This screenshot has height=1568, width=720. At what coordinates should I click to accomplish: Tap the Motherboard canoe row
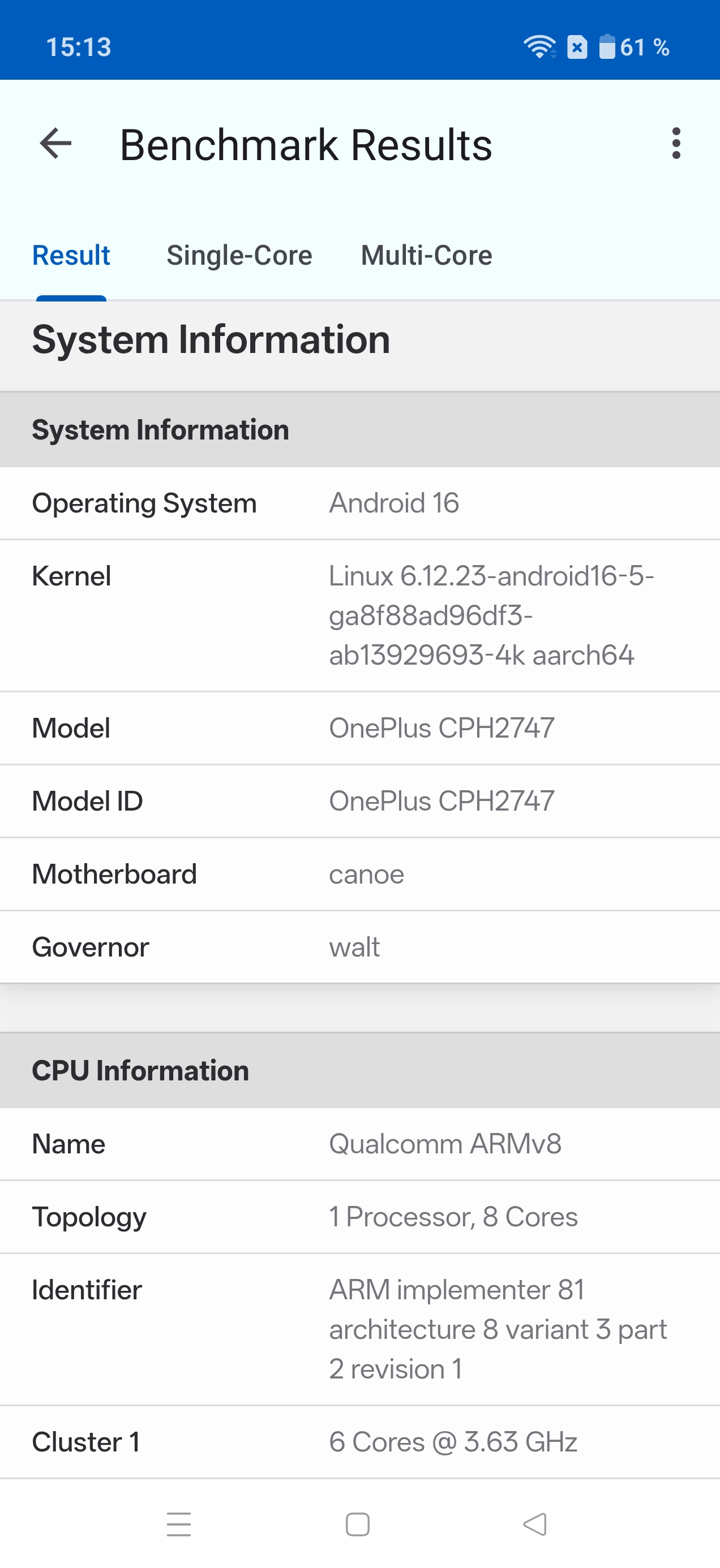pos(360,874)
